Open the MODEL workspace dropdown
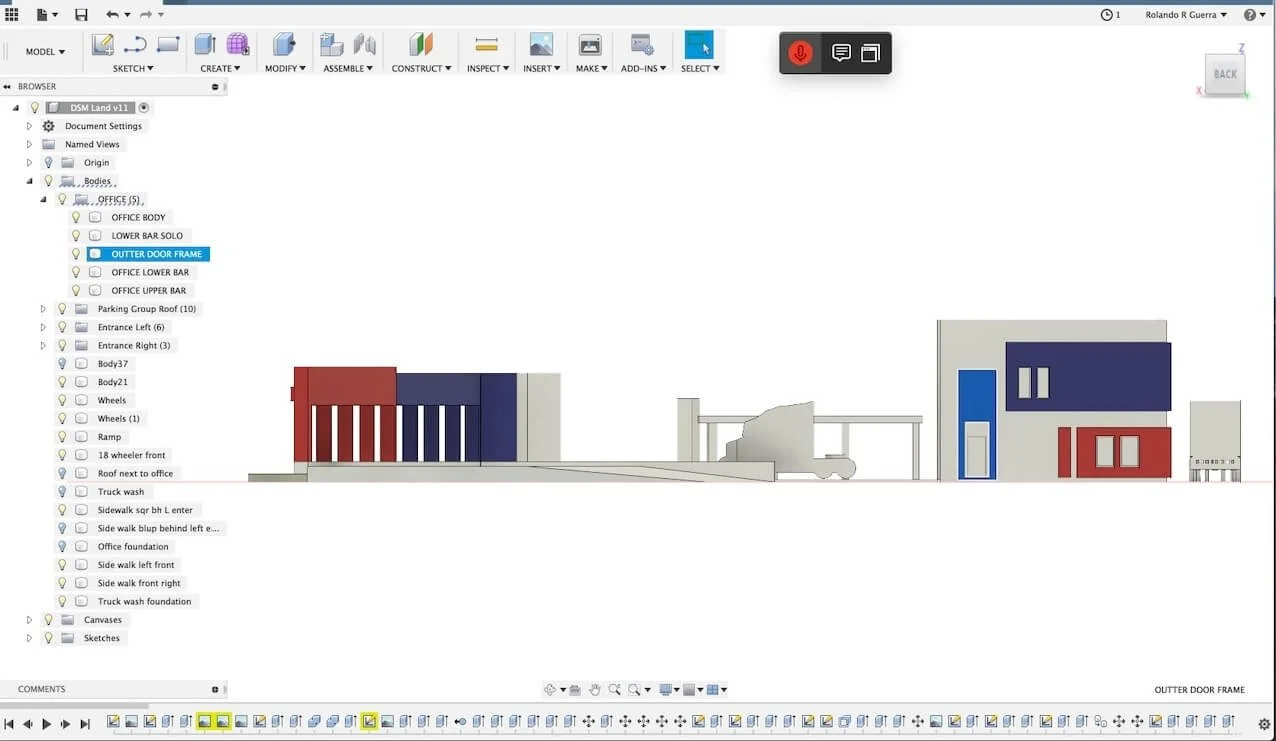This screenshot has height=741, width=1276. coord(45,52)
